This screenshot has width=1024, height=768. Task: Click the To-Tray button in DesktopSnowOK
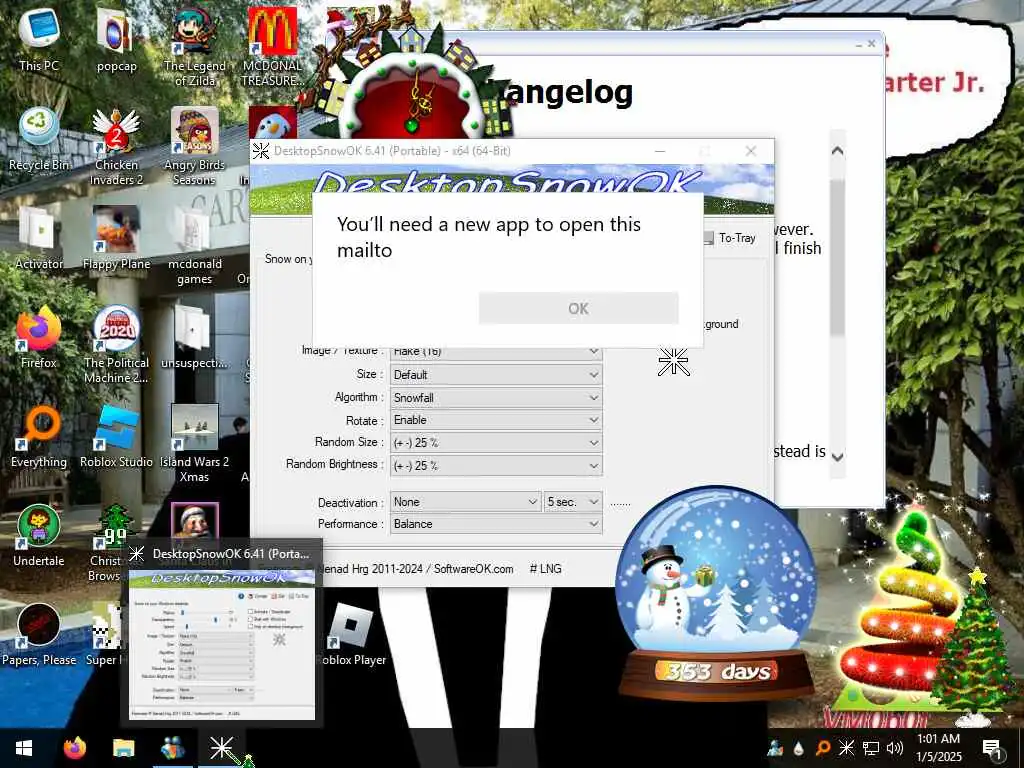(x=731, y=238)
